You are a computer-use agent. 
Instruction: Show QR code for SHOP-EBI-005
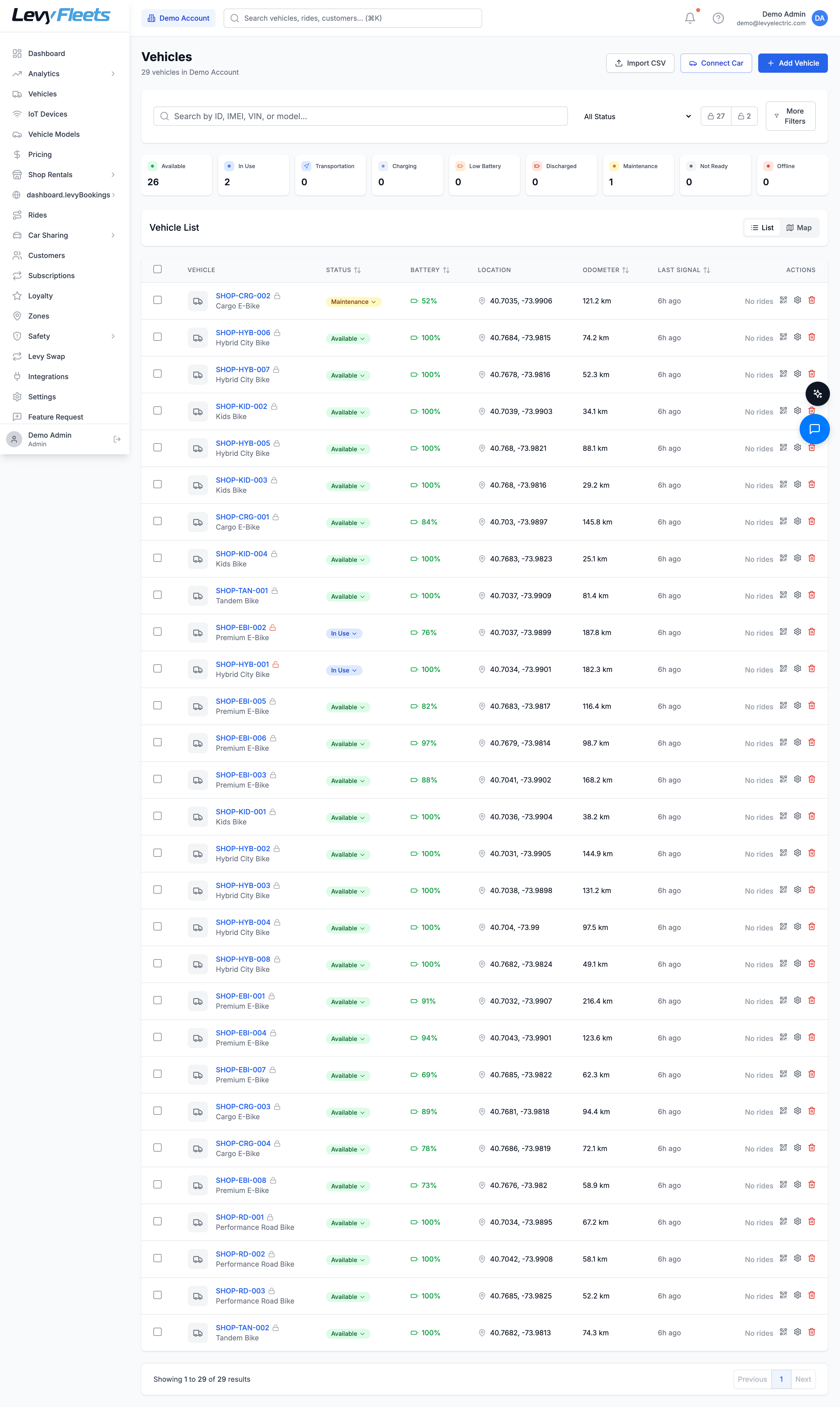pos(783,705)
